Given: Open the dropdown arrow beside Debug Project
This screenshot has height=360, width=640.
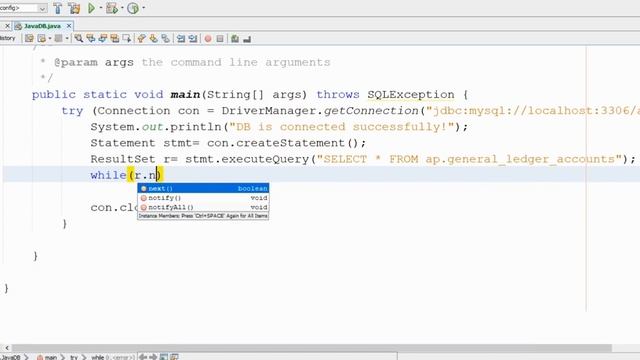Looking at the screenshot, I should click(122, 8).
